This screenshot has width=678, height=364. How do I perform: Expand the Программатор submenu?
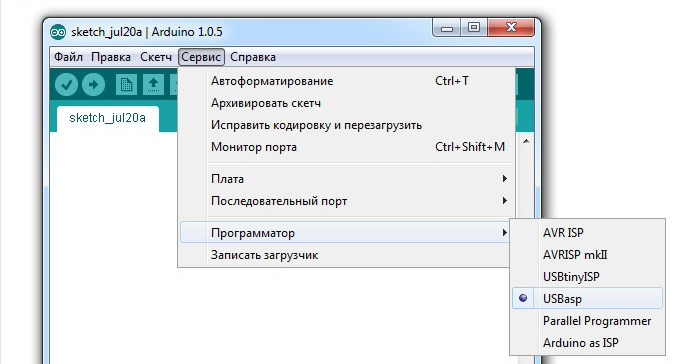pyautogui.click(x=346, y=233)
